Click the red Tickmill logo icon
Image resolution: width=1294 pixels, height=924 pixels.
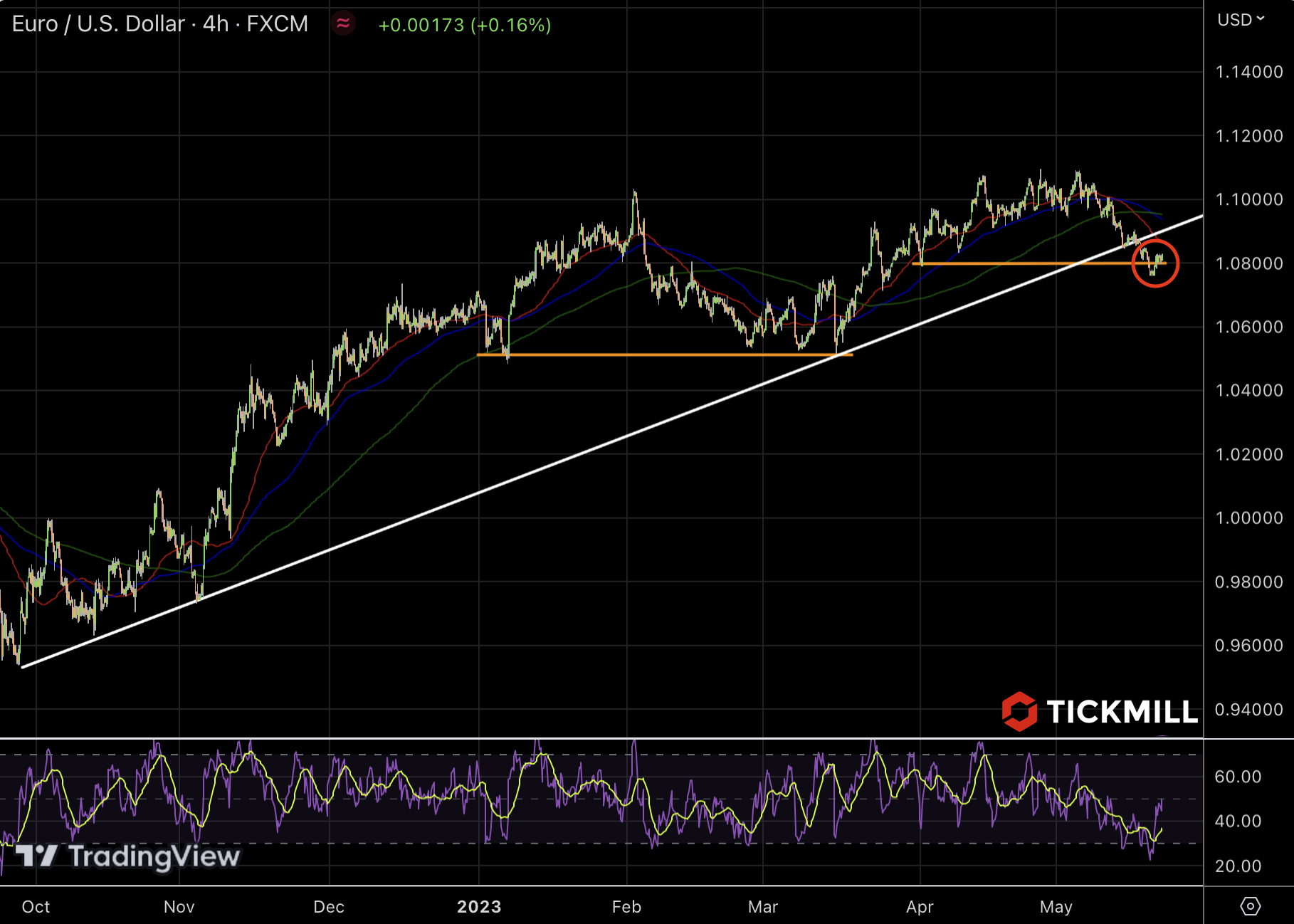pyautogui.click(x=1019, y=711)
